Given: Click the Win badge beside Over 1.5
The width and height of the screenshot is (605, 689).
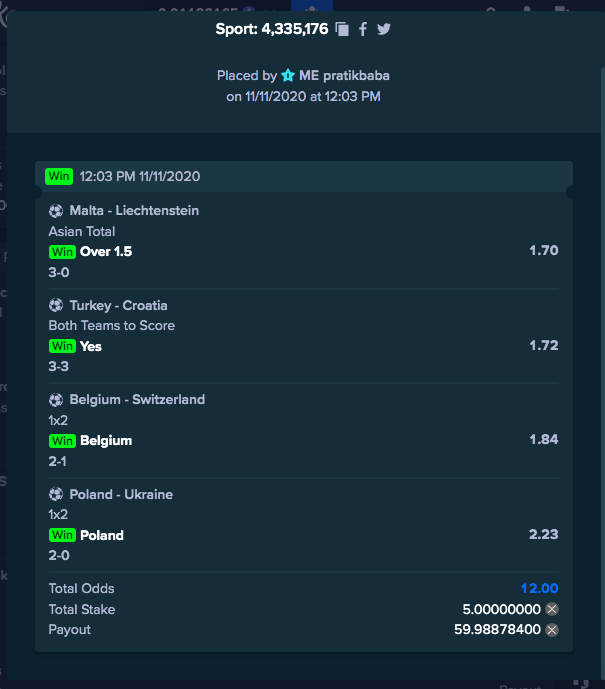Looking at the screenshot, I should (62, 252).
